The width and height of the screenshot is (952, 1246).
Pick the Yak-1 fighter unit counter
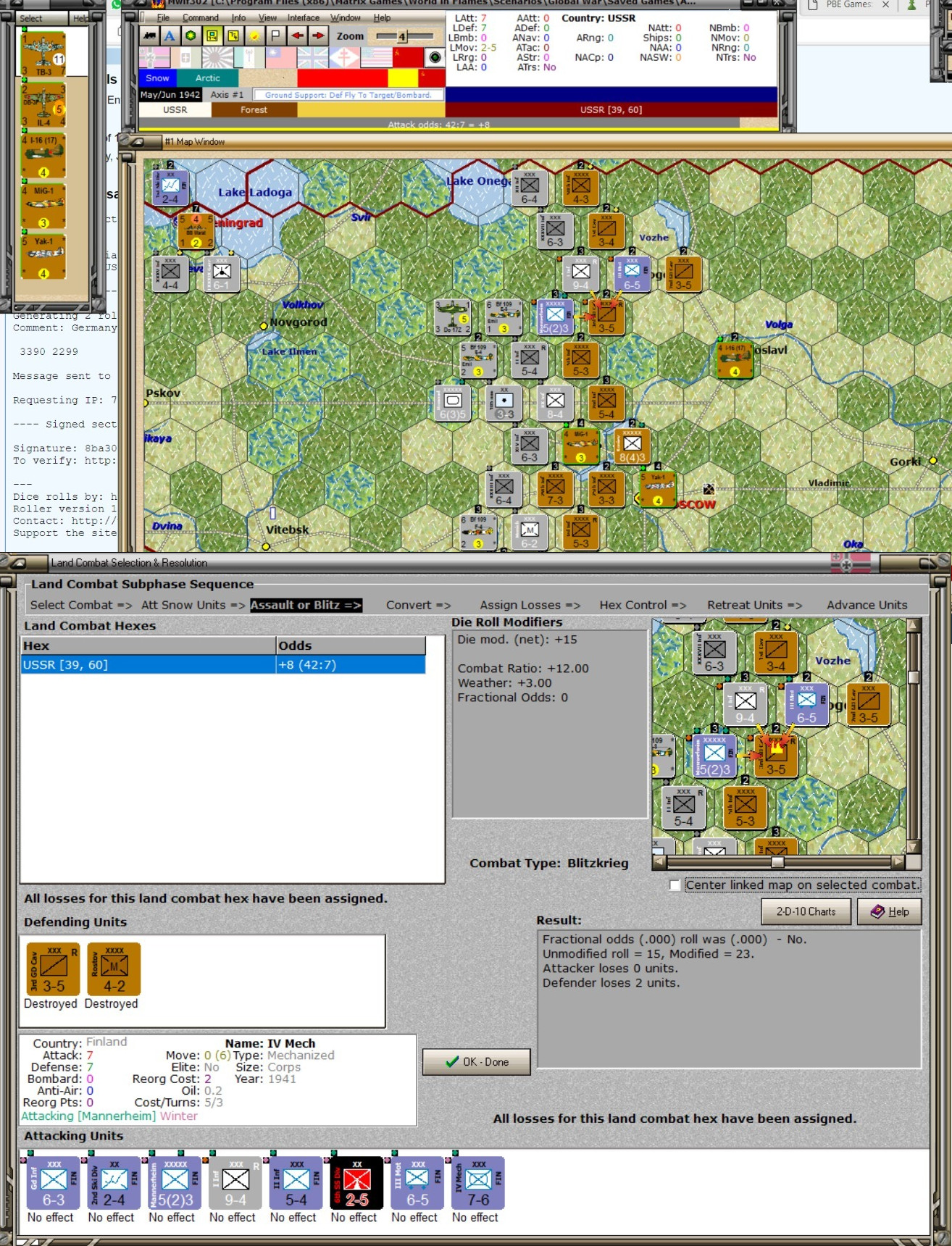(x=43, y=258)
